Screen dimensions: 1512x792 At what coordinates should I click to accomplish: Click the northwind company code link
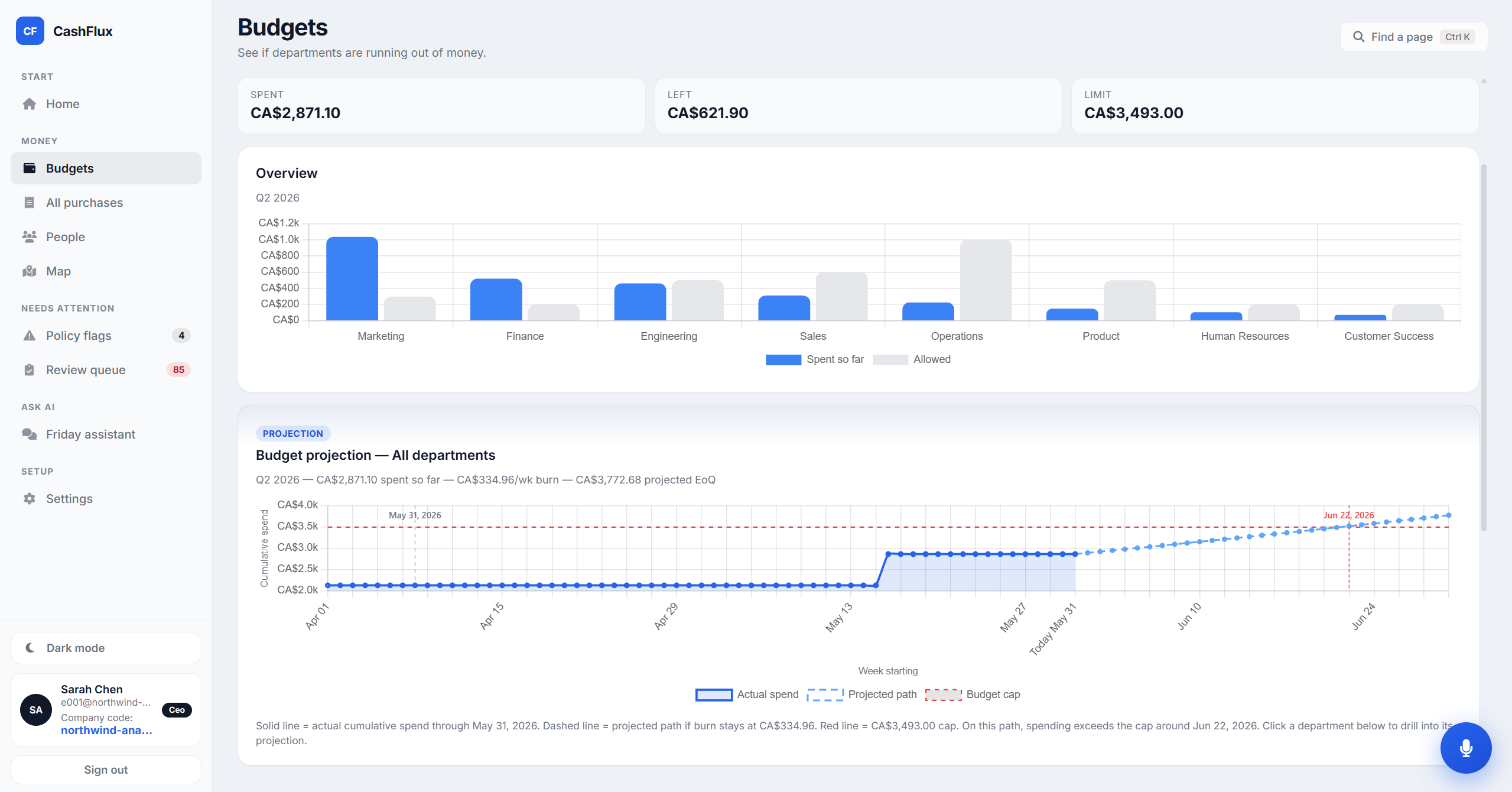click(106, 731)
